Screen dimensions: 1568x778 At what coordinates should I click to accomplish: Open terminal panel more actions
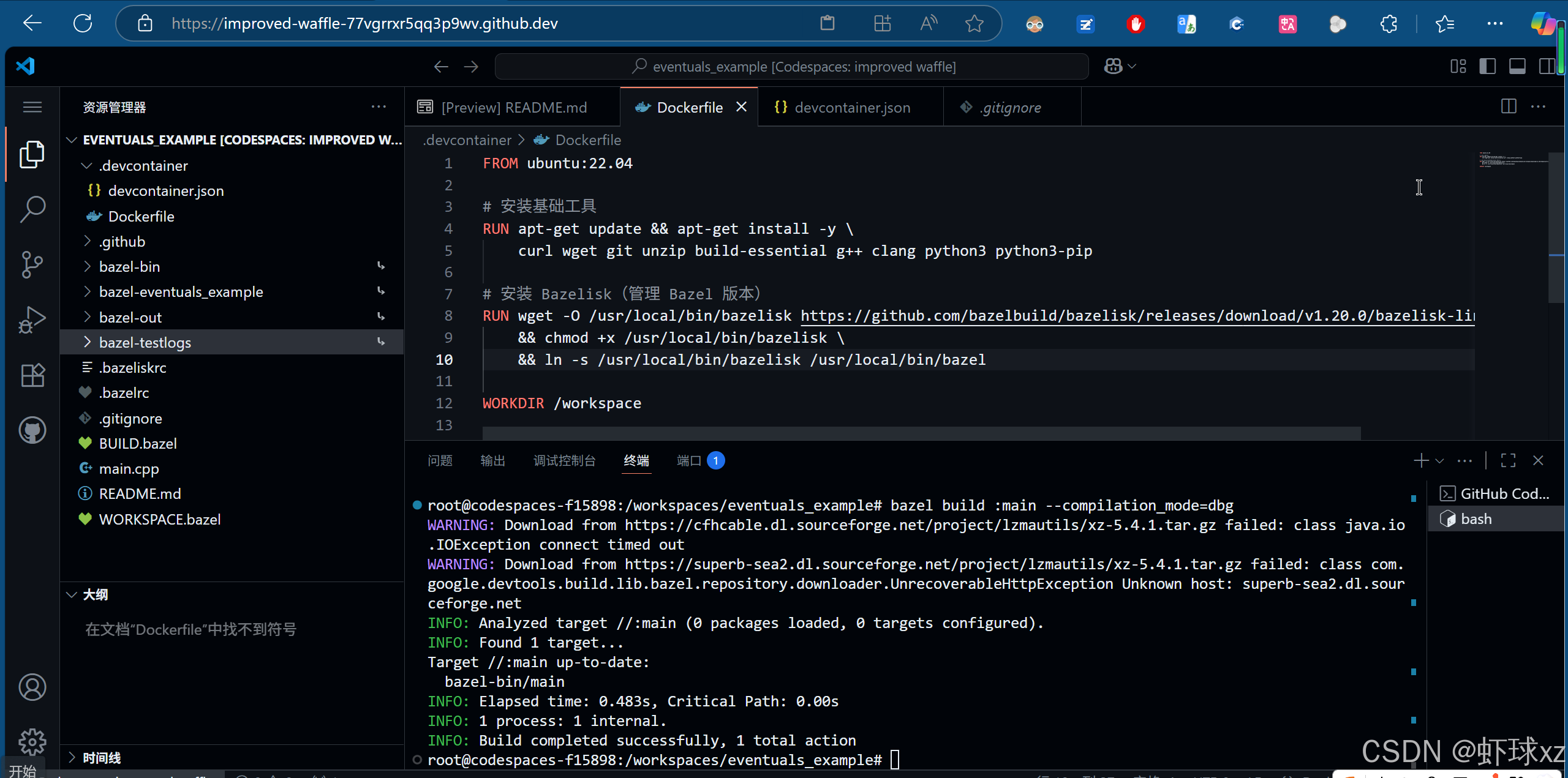pyautogui.click(x=1464, y=460)
